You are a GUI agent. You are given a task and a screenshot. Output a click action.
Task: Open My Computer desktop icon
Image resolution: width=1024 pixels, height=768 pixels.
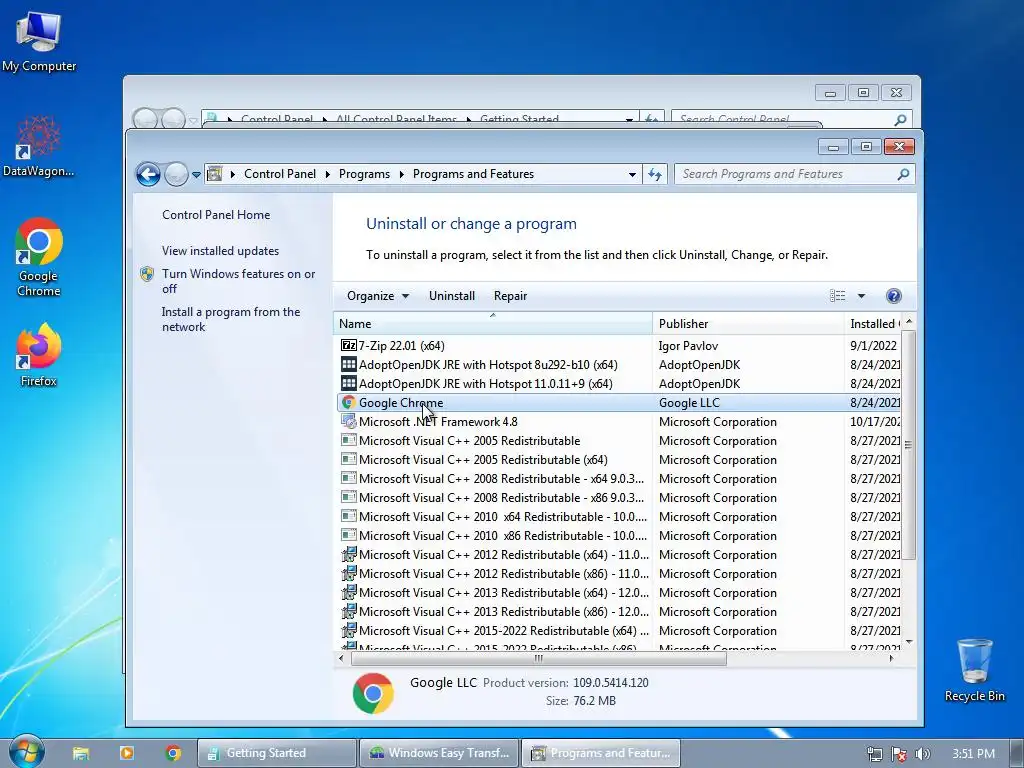[x=39, y=40]
